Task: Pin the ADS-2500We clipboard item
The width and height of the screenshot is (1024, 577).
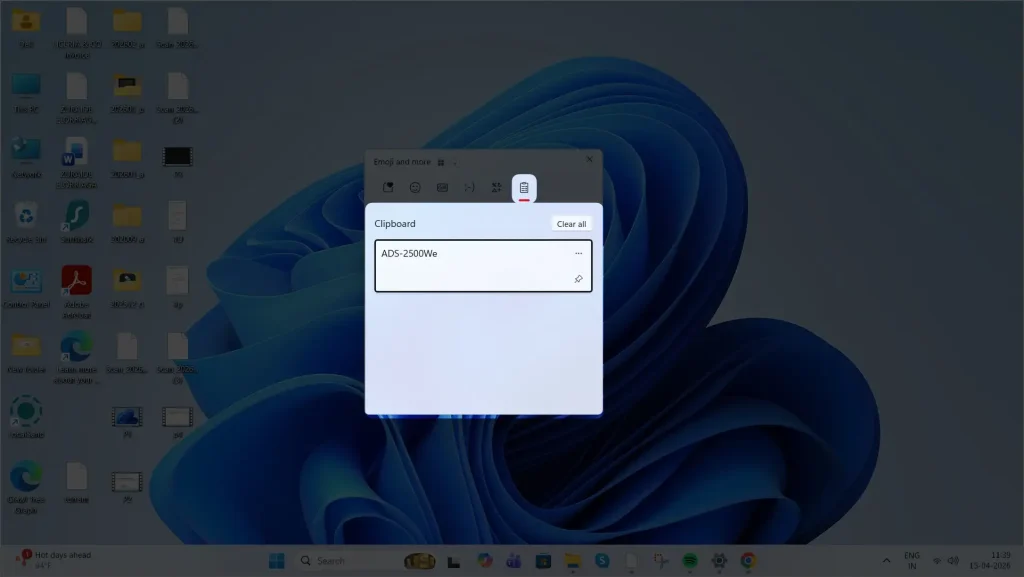Action: pyautogui.click(x=578, y=280)
